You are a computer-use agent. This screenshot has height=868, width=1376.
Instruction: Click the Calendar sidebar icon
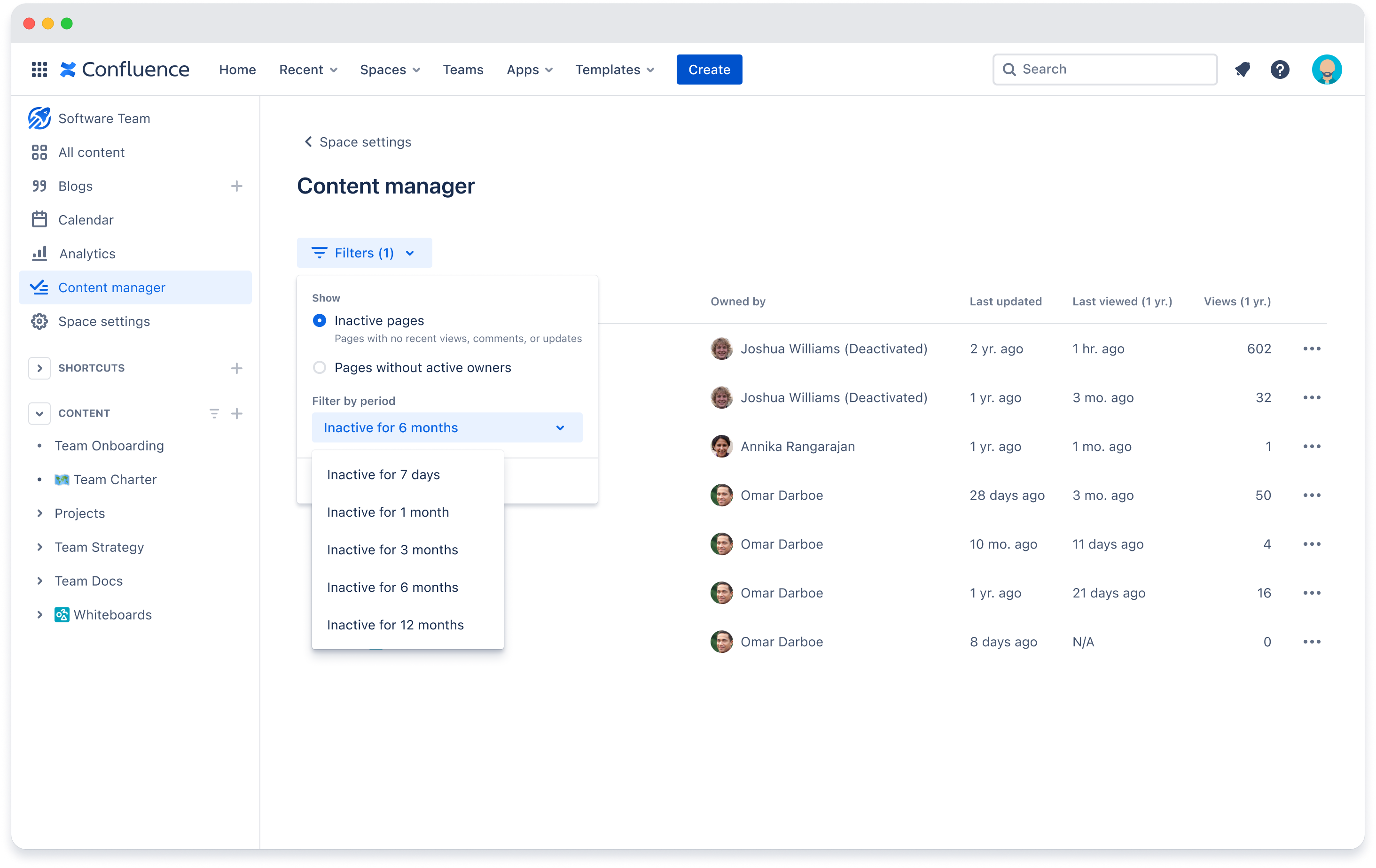[x=38, y=219]
